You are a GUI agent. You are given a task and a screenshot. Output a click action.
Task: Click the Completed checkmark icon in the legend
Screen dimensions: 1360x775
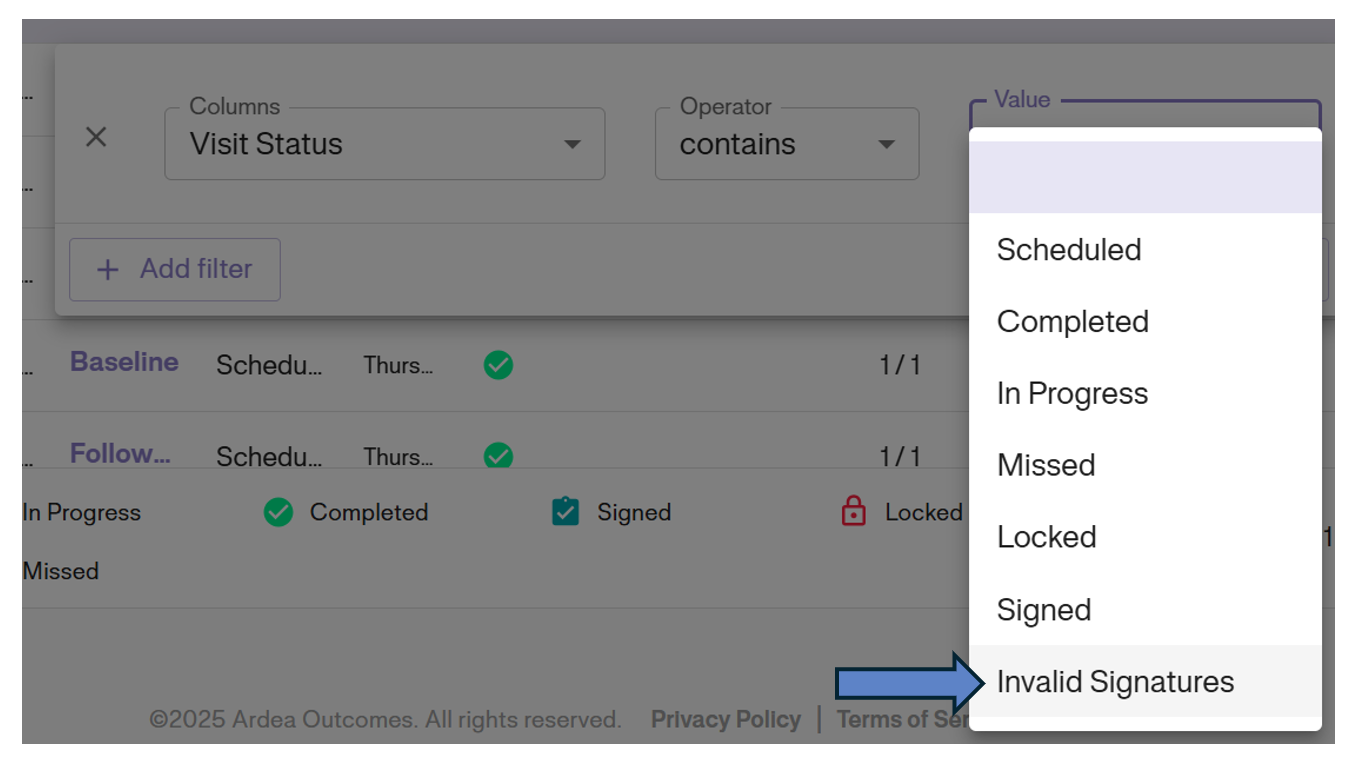(x=280, y=512)
